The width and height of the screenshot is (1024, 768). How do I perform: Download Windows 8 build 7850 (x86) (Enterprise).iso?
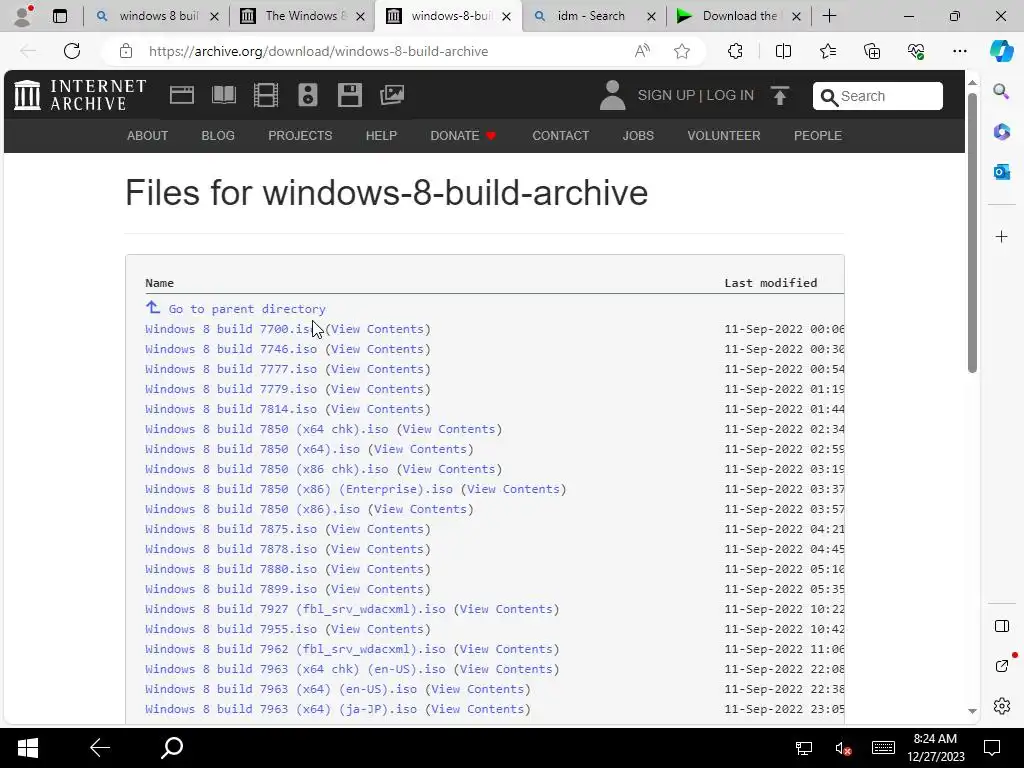pos(299,489)
